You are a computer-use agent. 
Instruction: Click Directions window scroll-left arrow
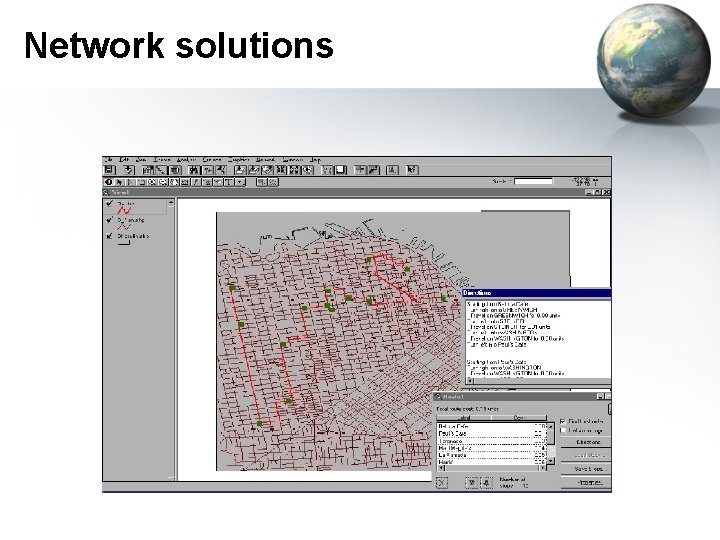tap(470, 381)
